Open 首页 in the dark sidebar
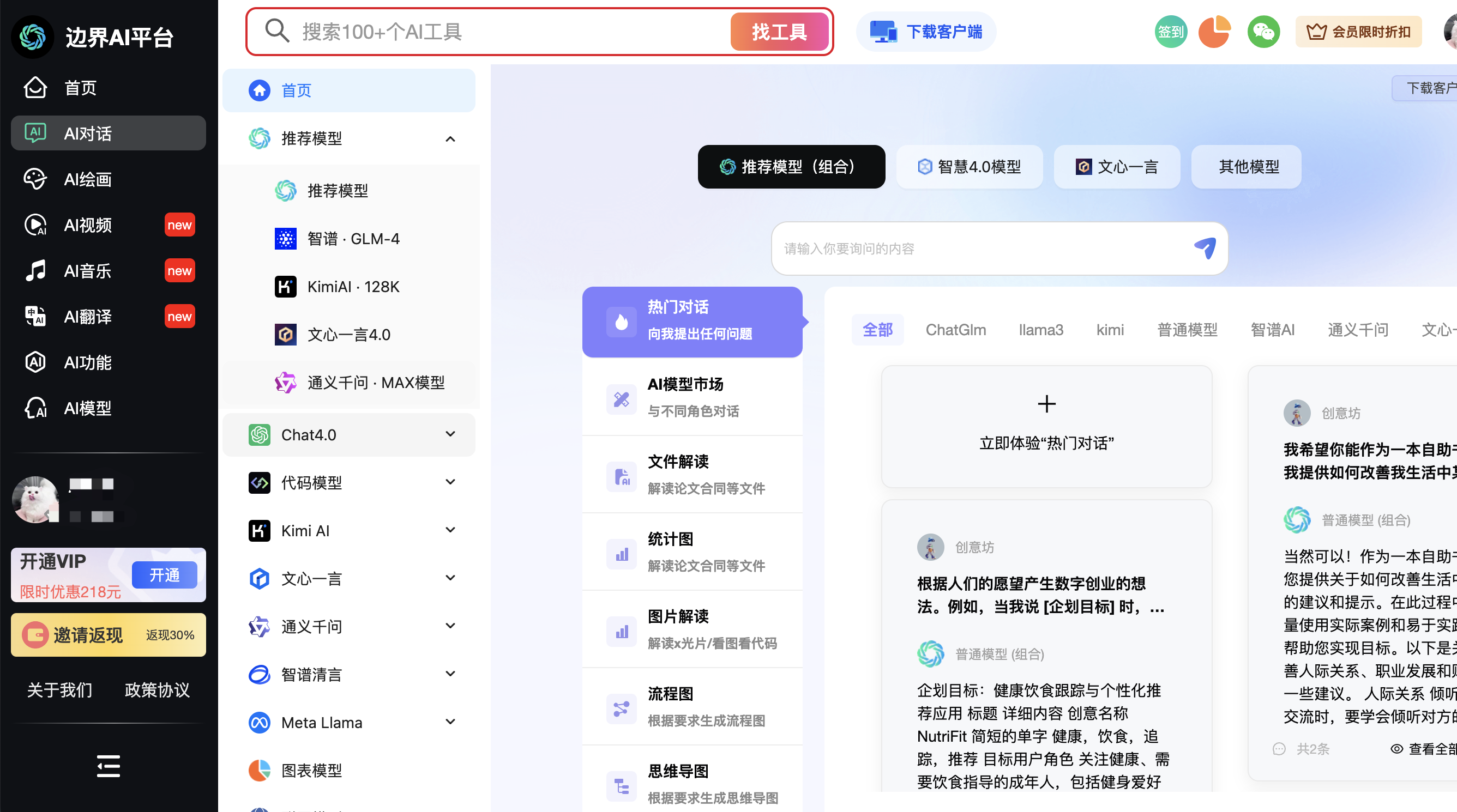The height and width of the screenshot is (812, 1457). click(108, 88)
